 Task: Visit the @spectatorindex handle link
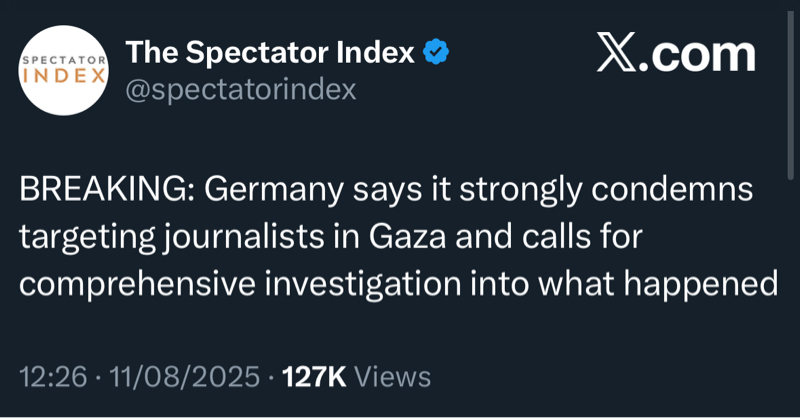[239, 89]
